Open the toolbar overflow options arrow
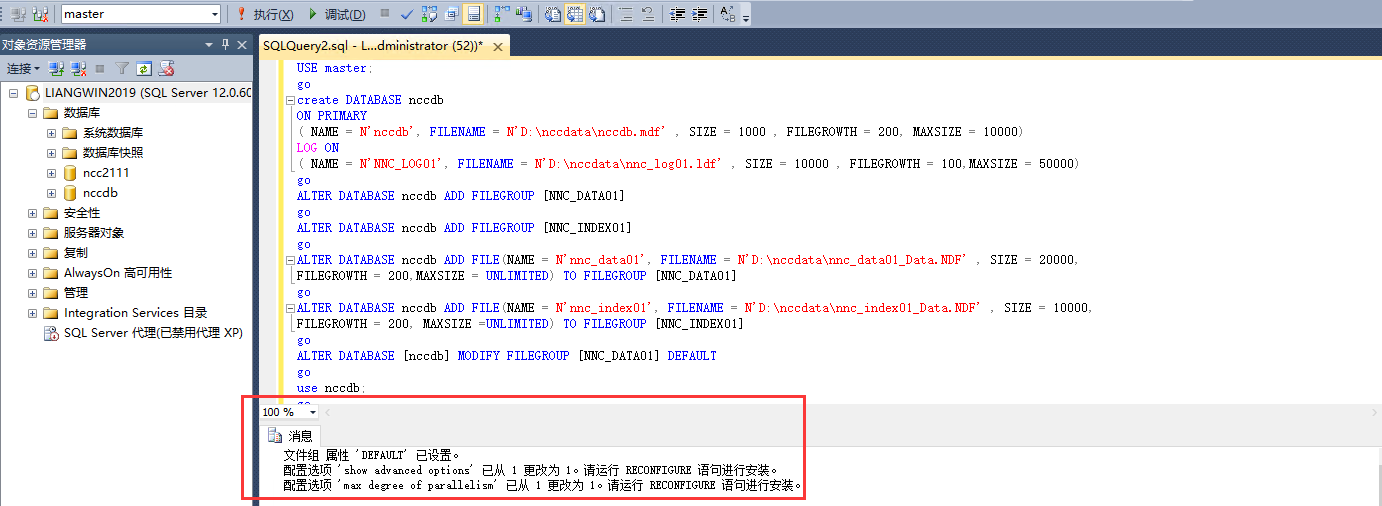 745,17
